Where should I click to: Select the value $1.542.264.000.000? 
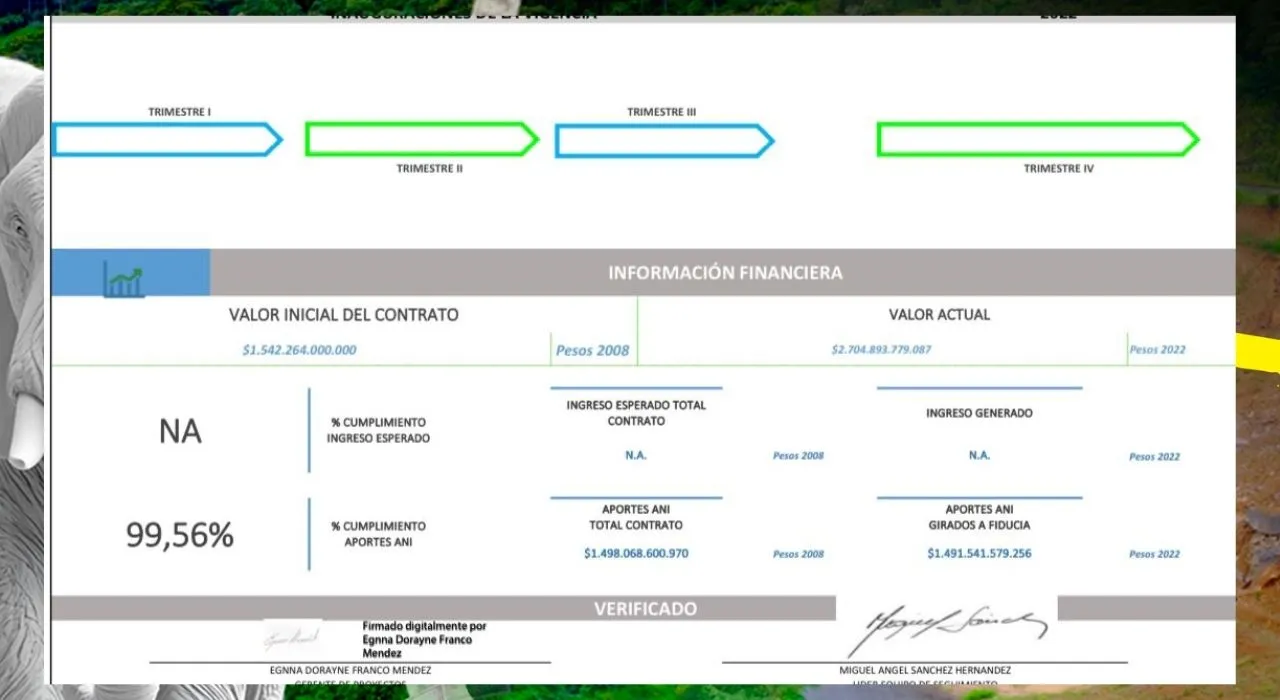click(x=299, y=350)
